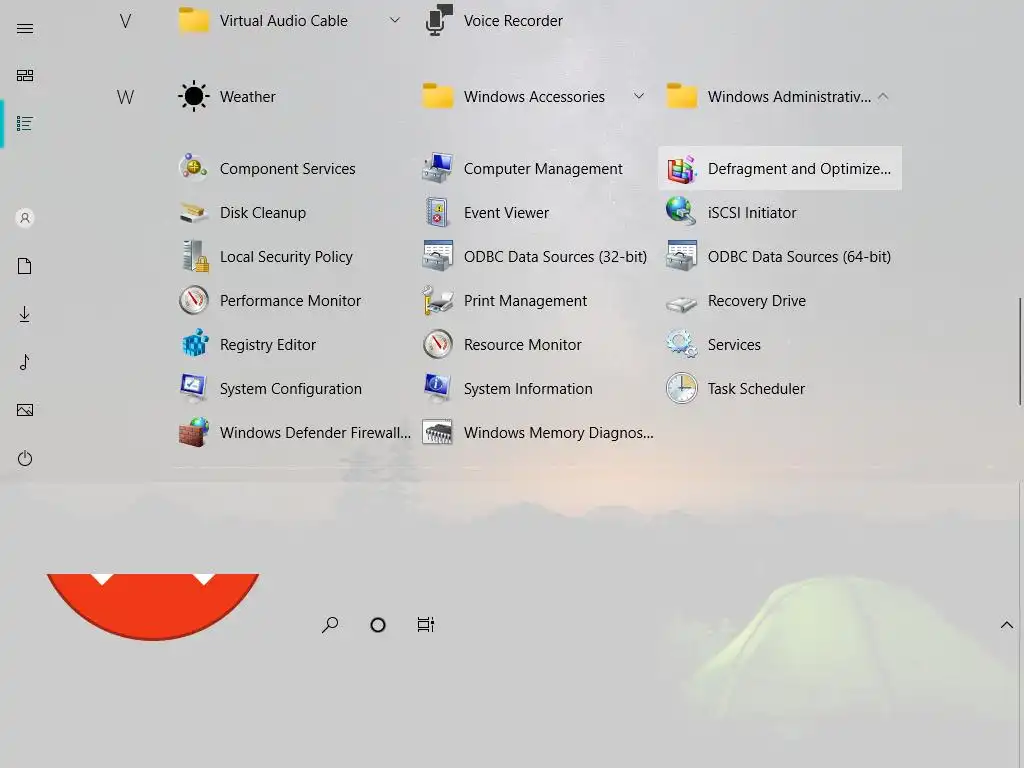Jump via the letter W header

coord(125,97)
